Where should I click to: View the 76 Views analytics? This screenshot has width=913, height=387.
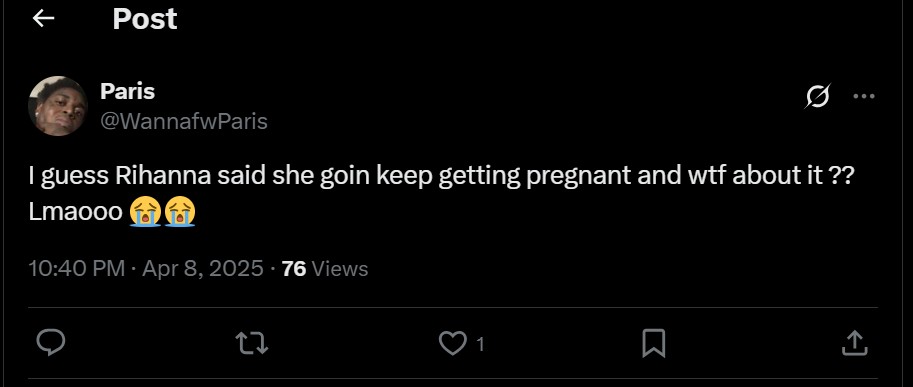[325, 269]
